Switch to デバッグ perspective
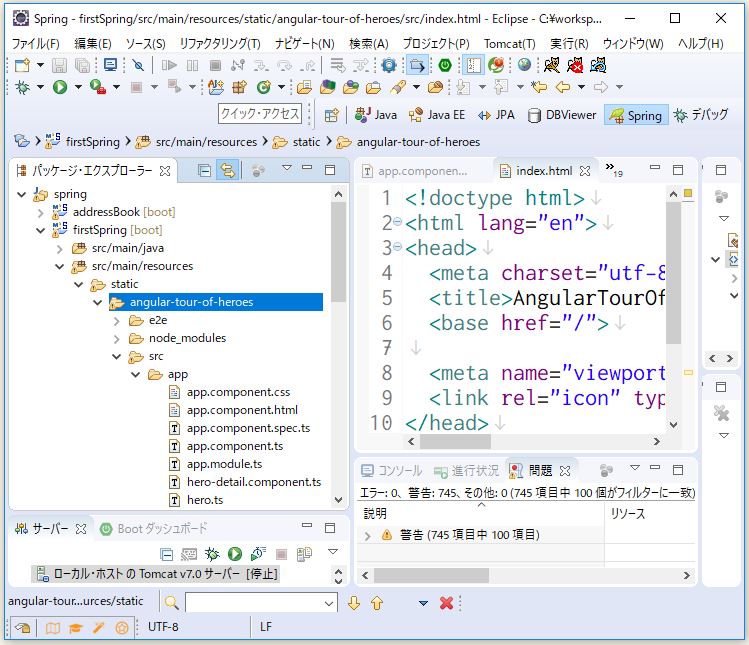Screen dimensions: 749x645 pyautogui.click(x=701, y=115)
